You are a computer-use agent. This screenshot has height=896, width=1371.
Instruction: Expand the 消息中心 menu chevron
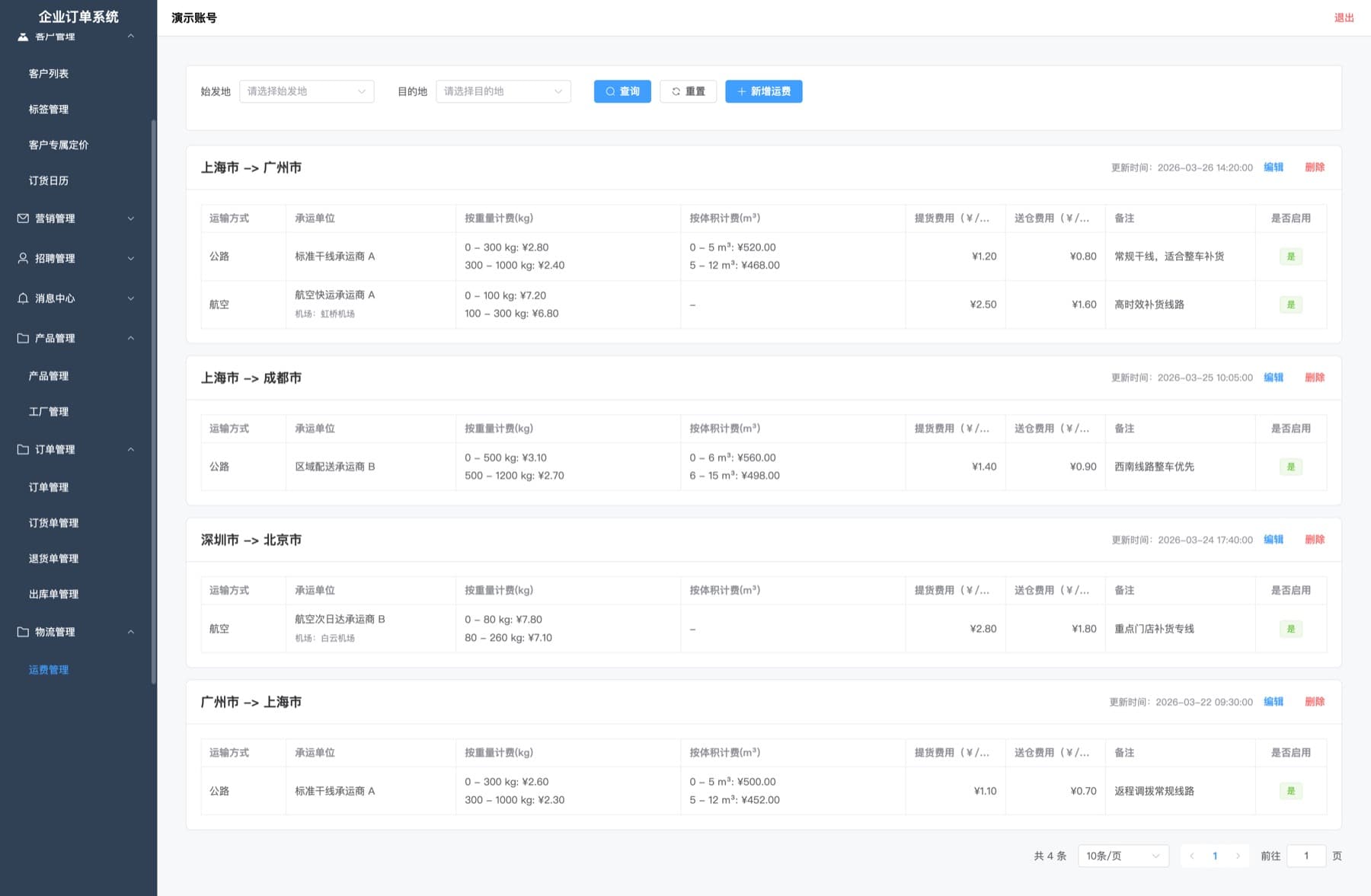click(131, 298)
